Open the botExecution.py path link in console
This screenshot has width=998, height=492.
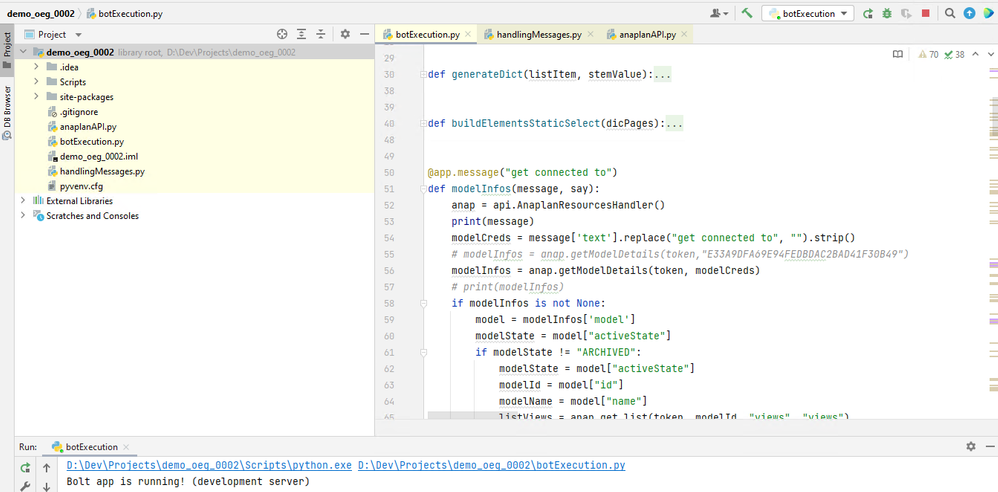coord(491,465)
